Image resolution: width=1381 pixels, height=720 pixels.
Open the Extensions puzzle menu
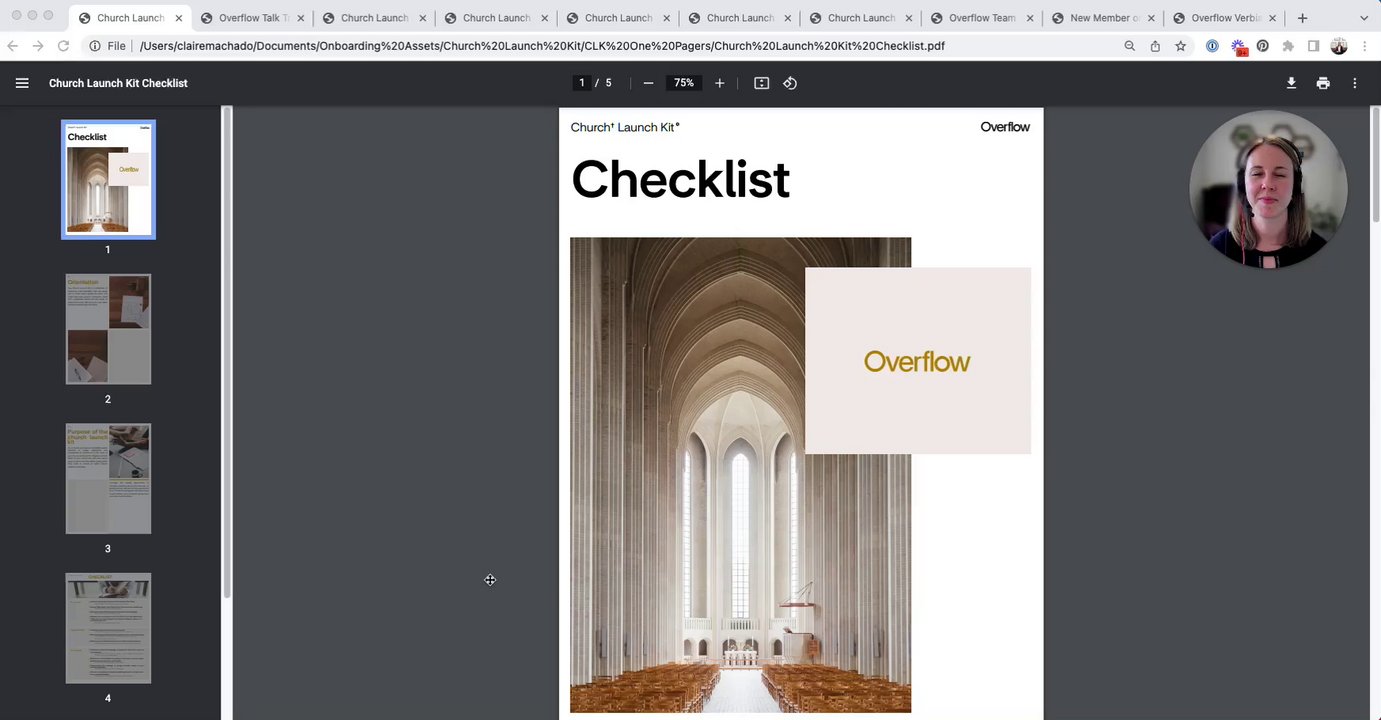1288,46
